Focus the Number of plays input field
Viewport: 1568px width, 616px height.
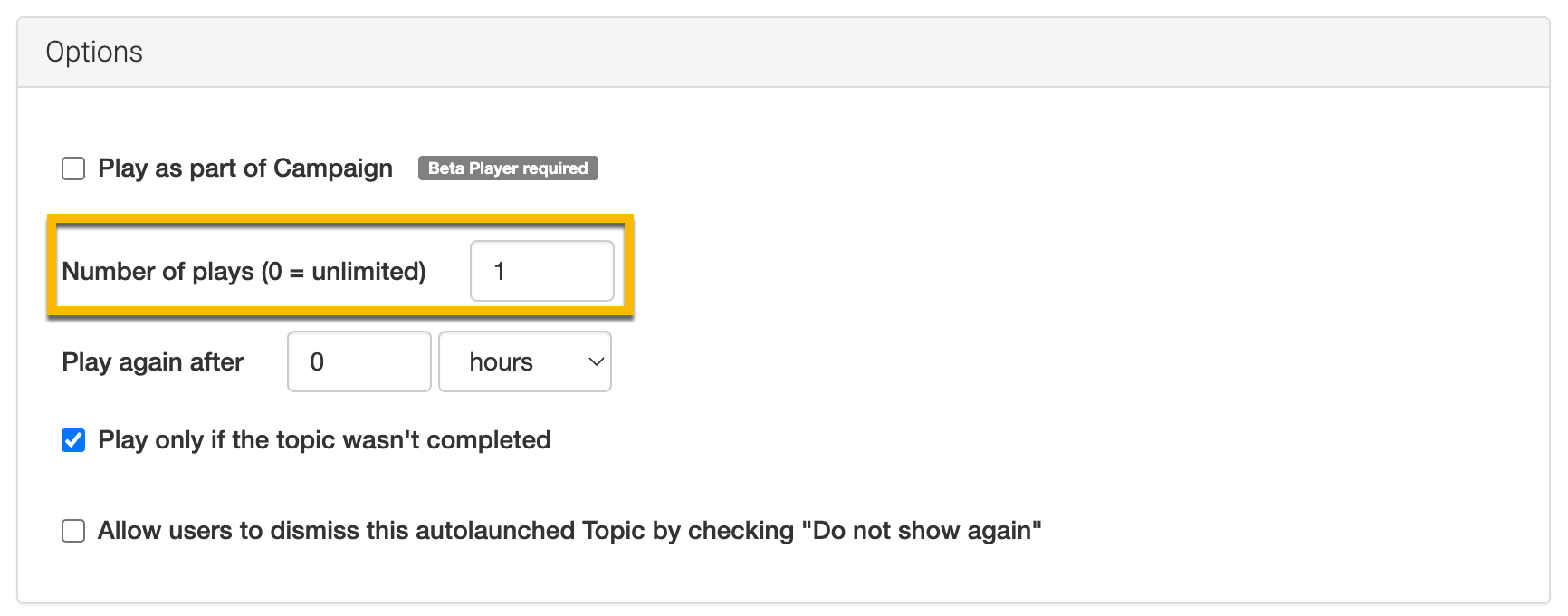pyautogui.click(x=541, y=271)
